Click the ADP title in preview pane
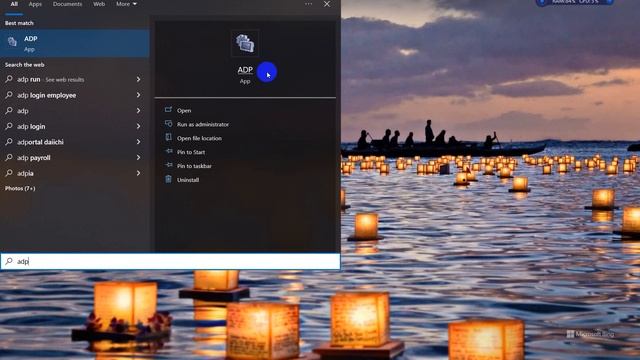Image resolution: width=640 pixels, height=360 pixels. click(245, 70)
